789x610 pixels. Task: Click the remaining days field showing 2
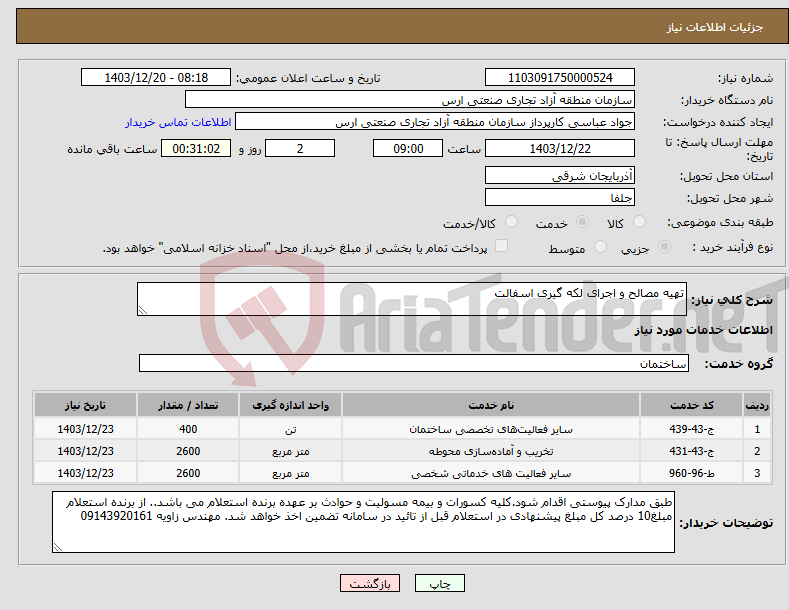(300, 148)
